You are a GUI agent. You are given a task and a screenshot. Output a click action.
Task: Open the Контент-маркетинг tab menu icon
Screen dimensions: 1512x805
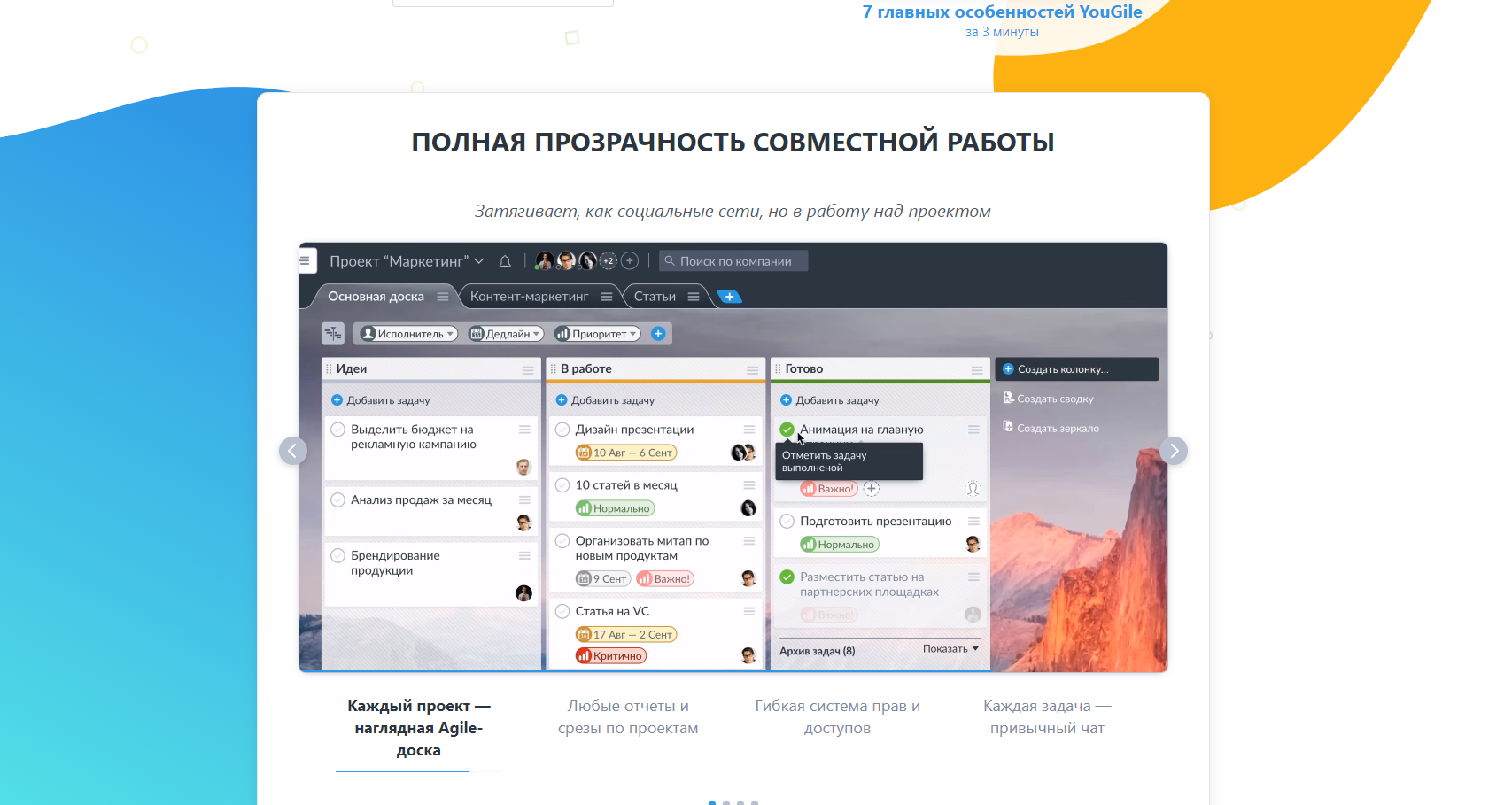pyautogui.click(x=607, y=297)
